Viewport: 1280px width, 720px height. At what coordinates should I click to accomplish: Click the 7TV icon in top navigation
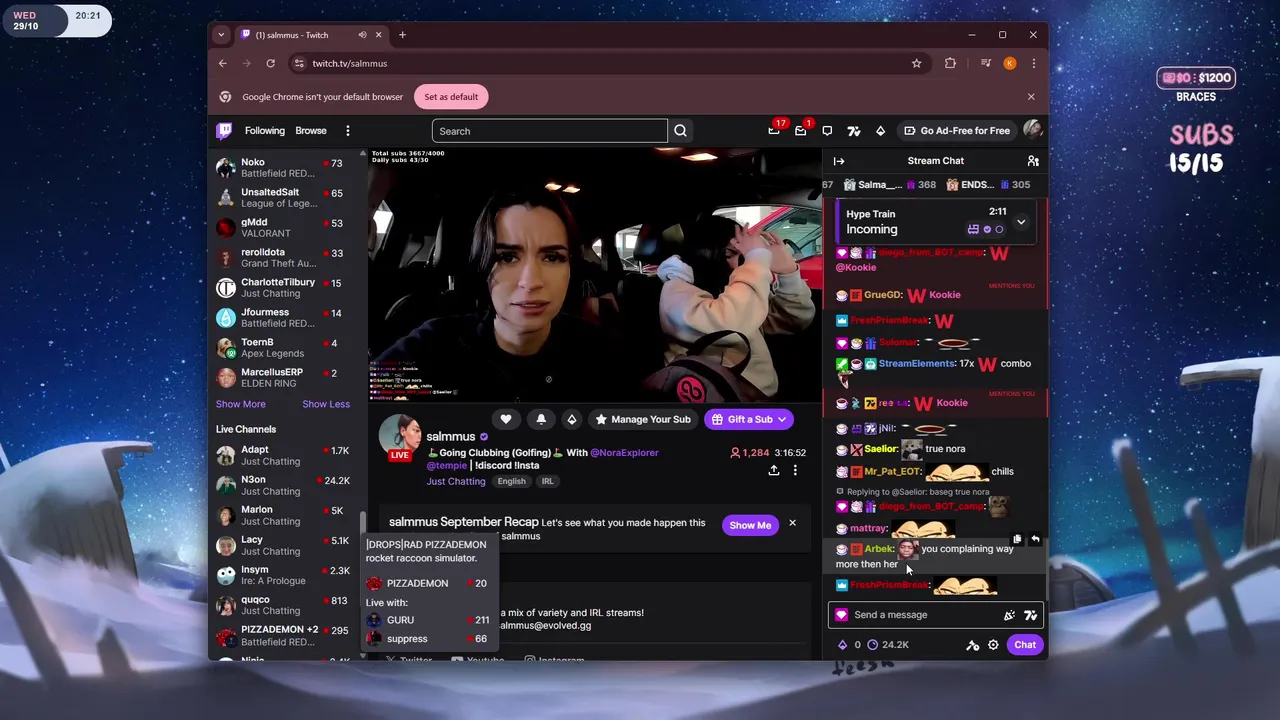tap(854, 131)
